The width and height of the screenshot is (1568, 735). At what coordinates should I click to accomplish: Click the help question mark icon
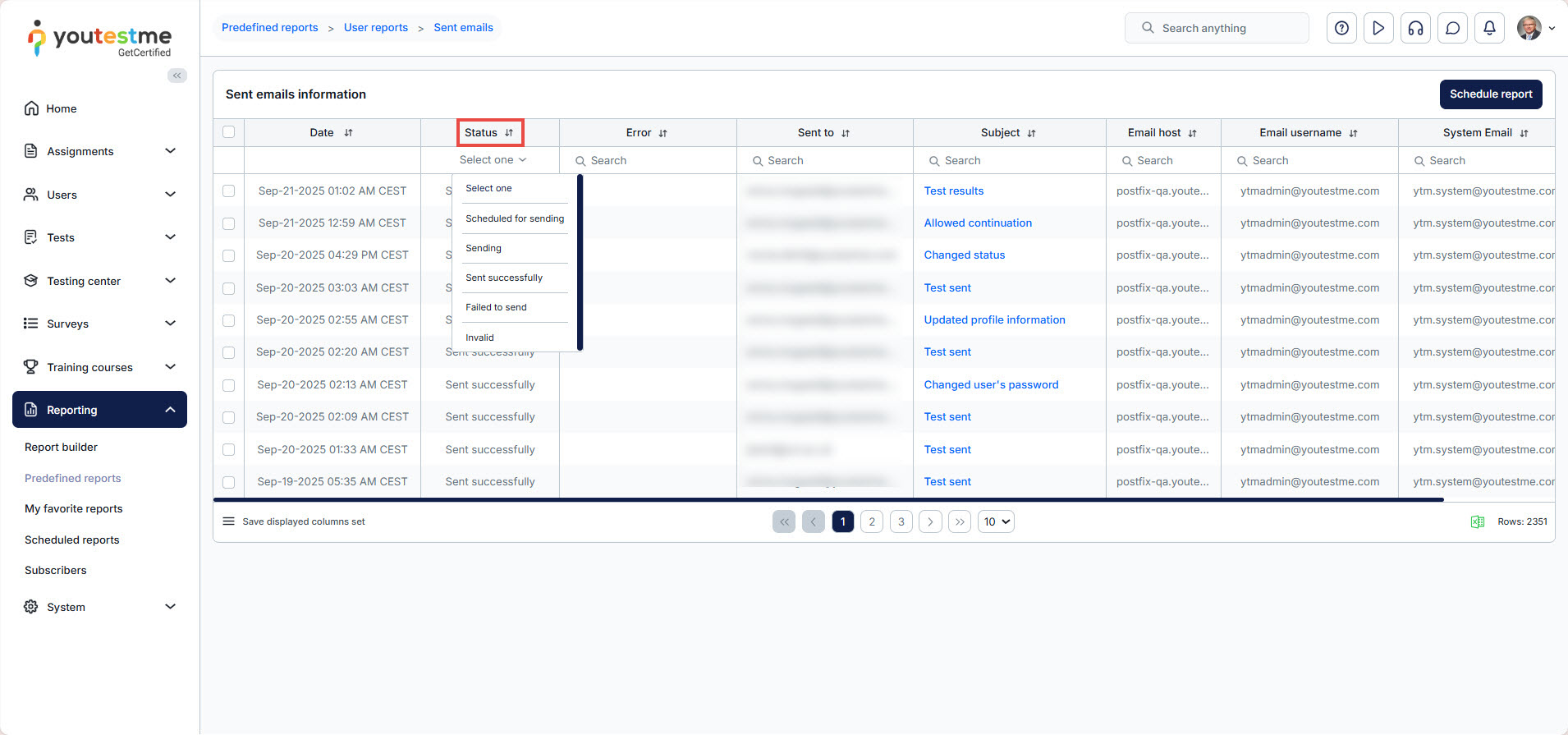point(1341,28)
